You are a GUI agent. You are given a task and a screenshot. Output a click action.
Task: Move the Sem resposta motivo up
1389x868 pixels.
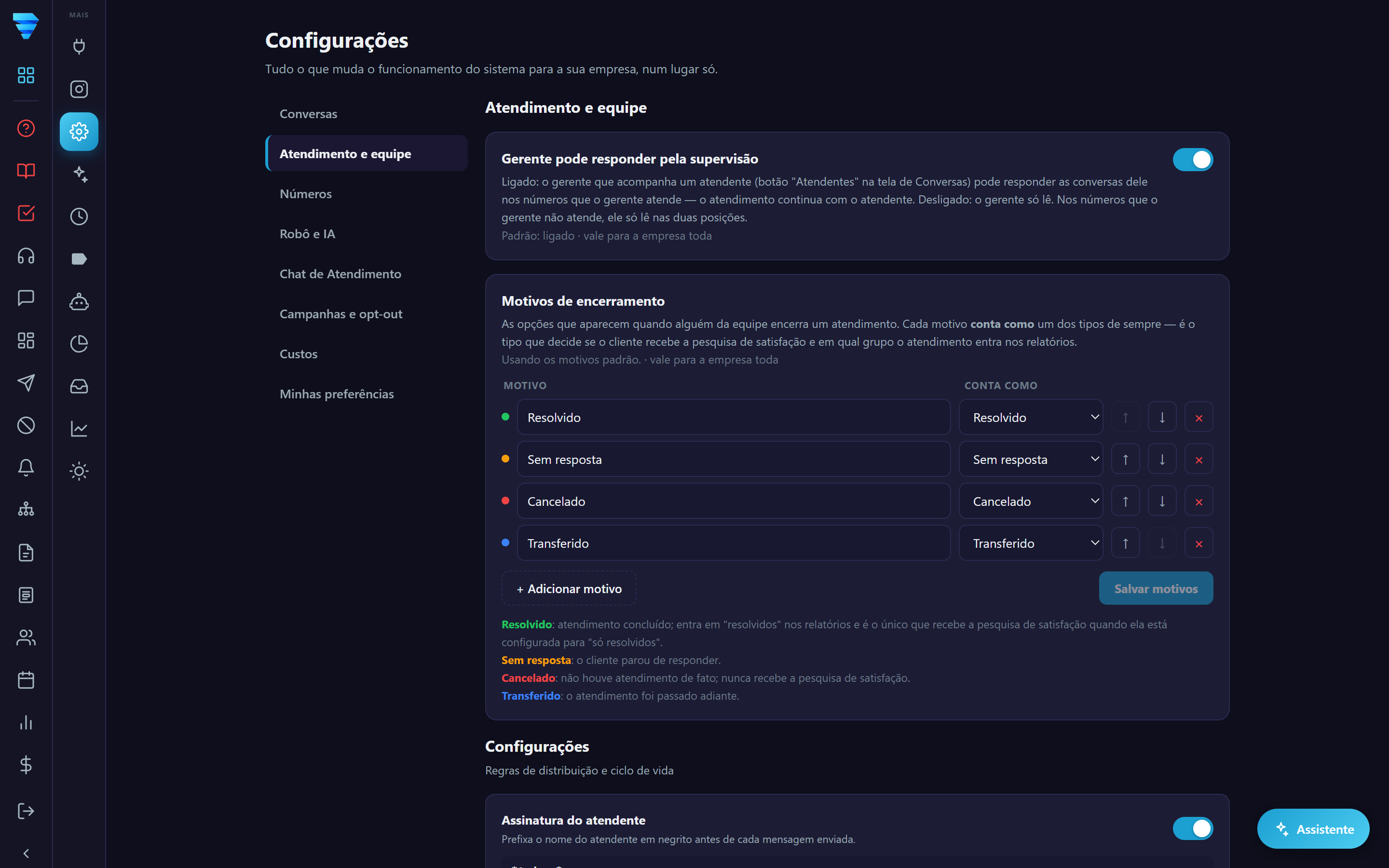tap(1125, 459)
